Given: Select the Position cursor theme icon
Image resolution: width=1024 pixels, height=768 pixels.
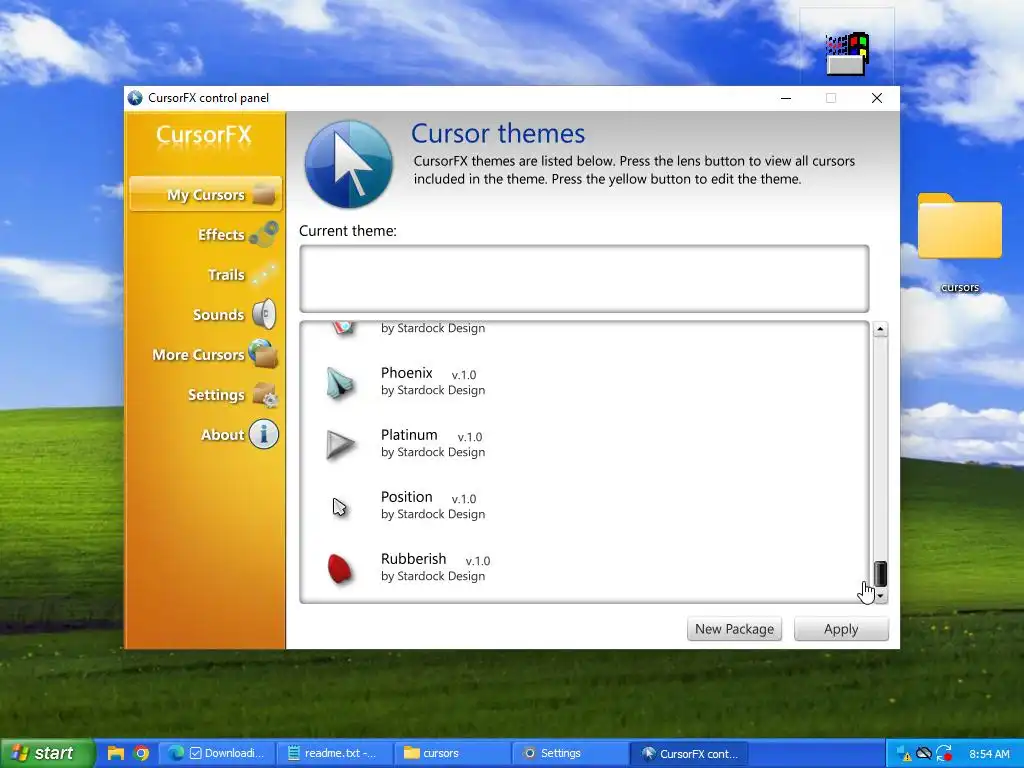Looking at the screenshot, I should 340,507.
